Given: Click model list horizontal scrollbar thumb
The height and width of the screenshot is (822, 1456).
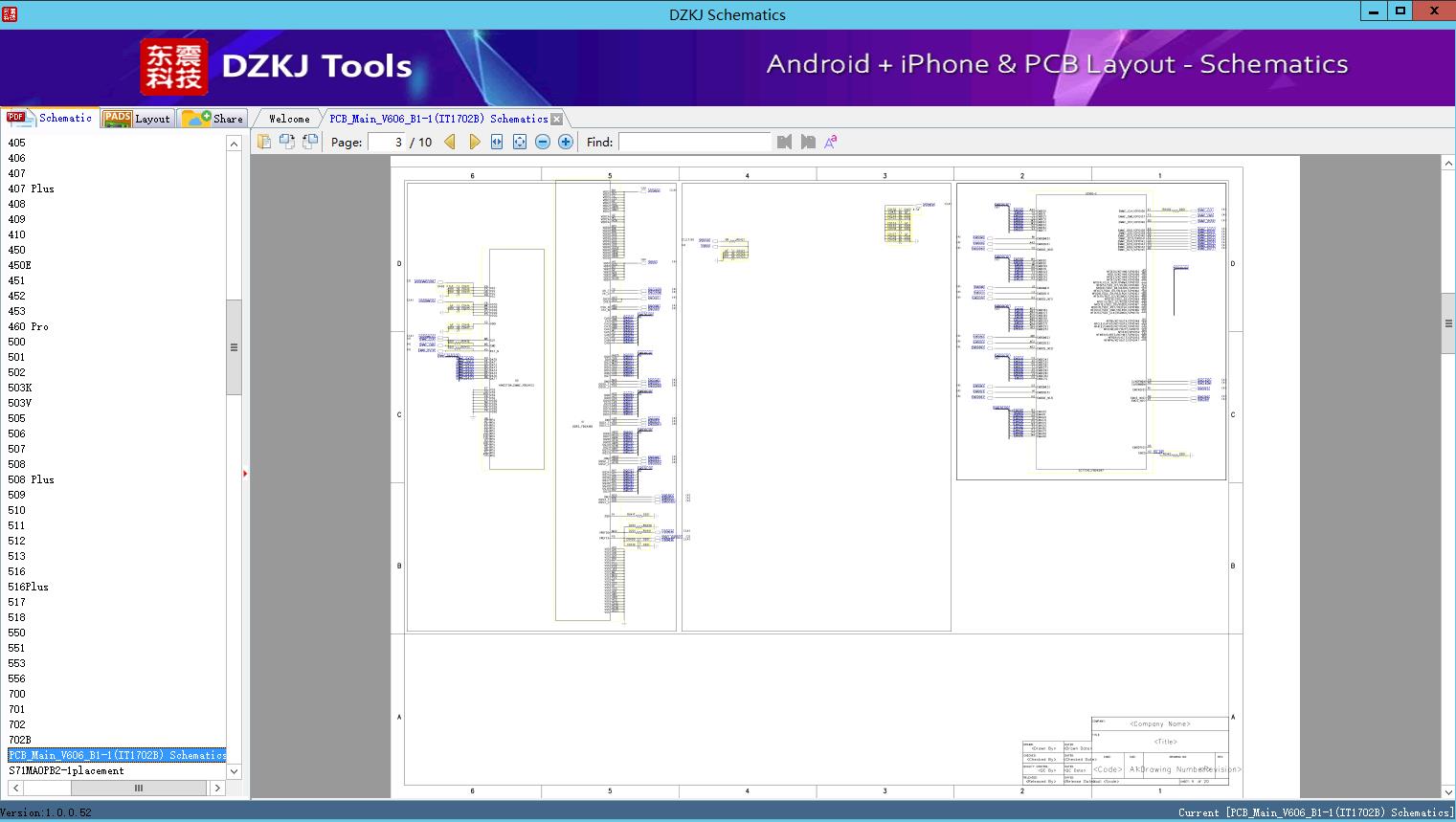Looking at the screenshot, I should coord(139,788).
